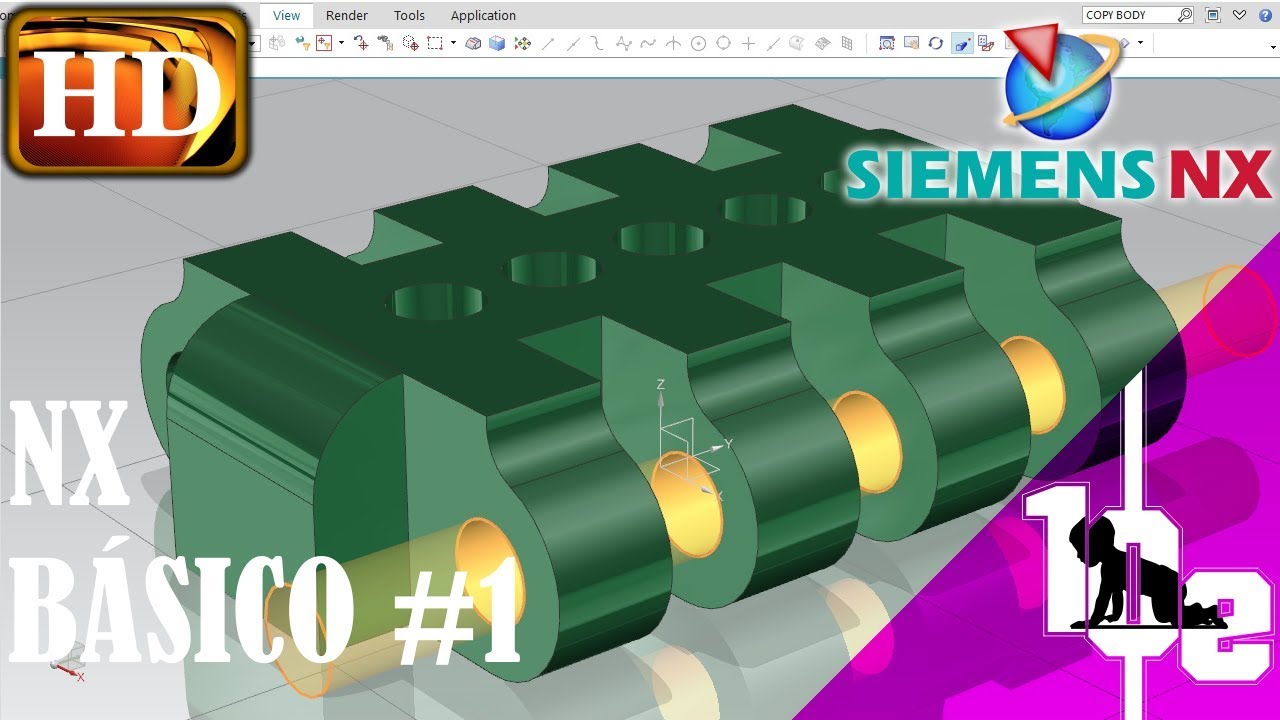
Task: Click the curved-arrow crosshair deselect icon
Action: [361, 43]
